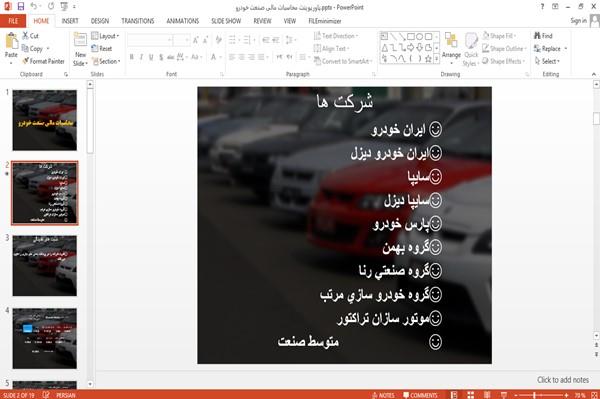Switch to Normal view in status bar

coord(454,395)
